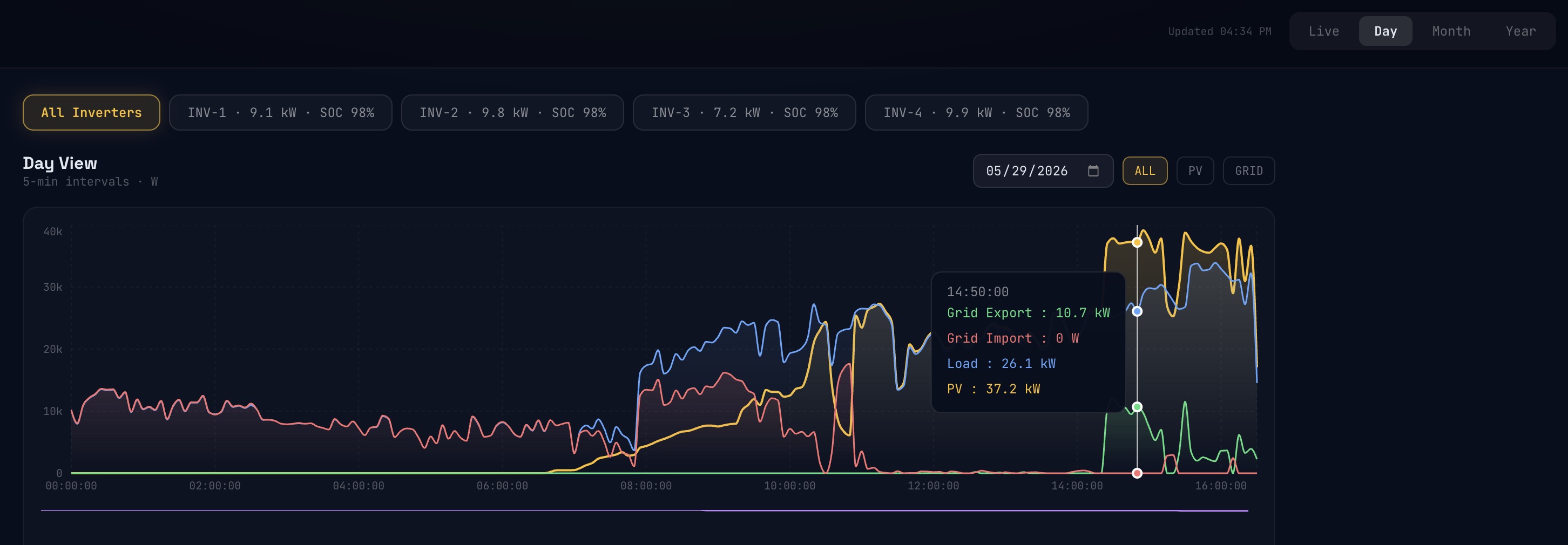Select the yellow PV marker dot on chart

pos(1137,242)
